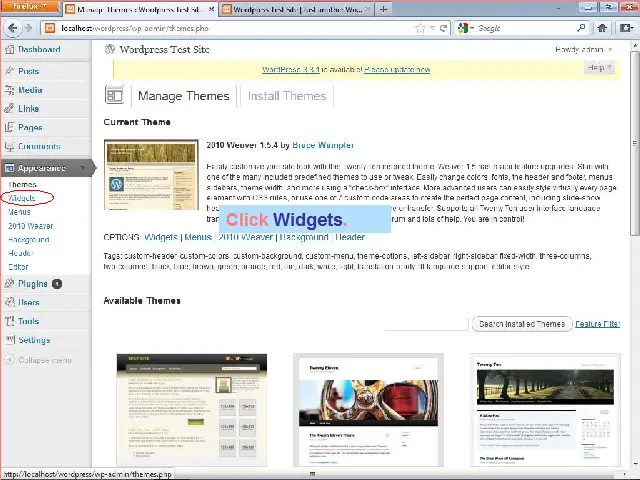Viewport: 640px width, 480px height.
Task: Click the Tools icon in sidebar
Action: point(9,321)
